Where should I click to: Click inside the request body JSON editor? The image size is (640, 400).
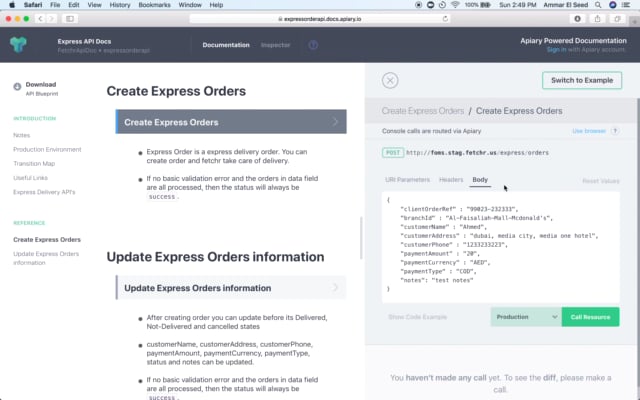[500, 247]
